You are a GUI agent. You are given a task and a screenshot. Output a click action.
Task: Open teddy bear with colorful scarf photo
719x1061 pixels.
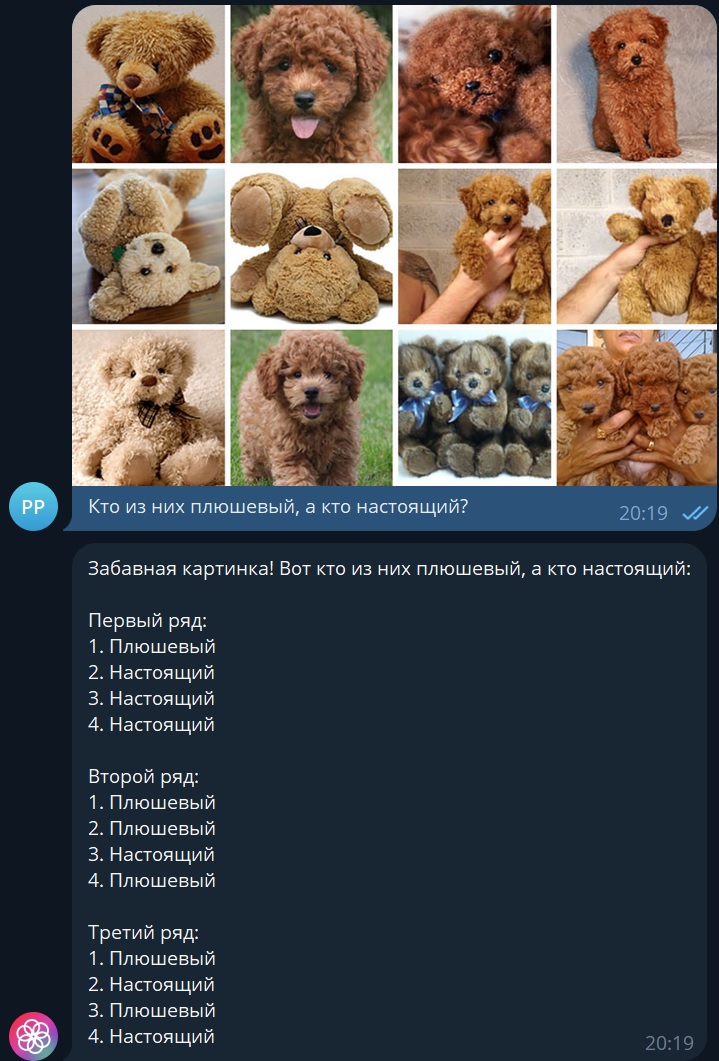148,84
